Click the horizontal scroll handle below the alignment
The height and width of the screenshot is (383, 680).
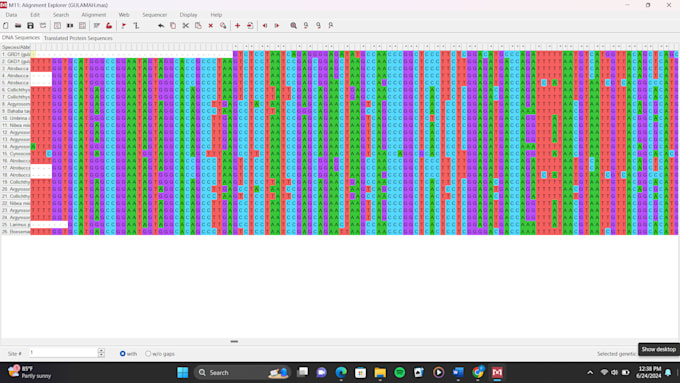[x=234, y=341]
